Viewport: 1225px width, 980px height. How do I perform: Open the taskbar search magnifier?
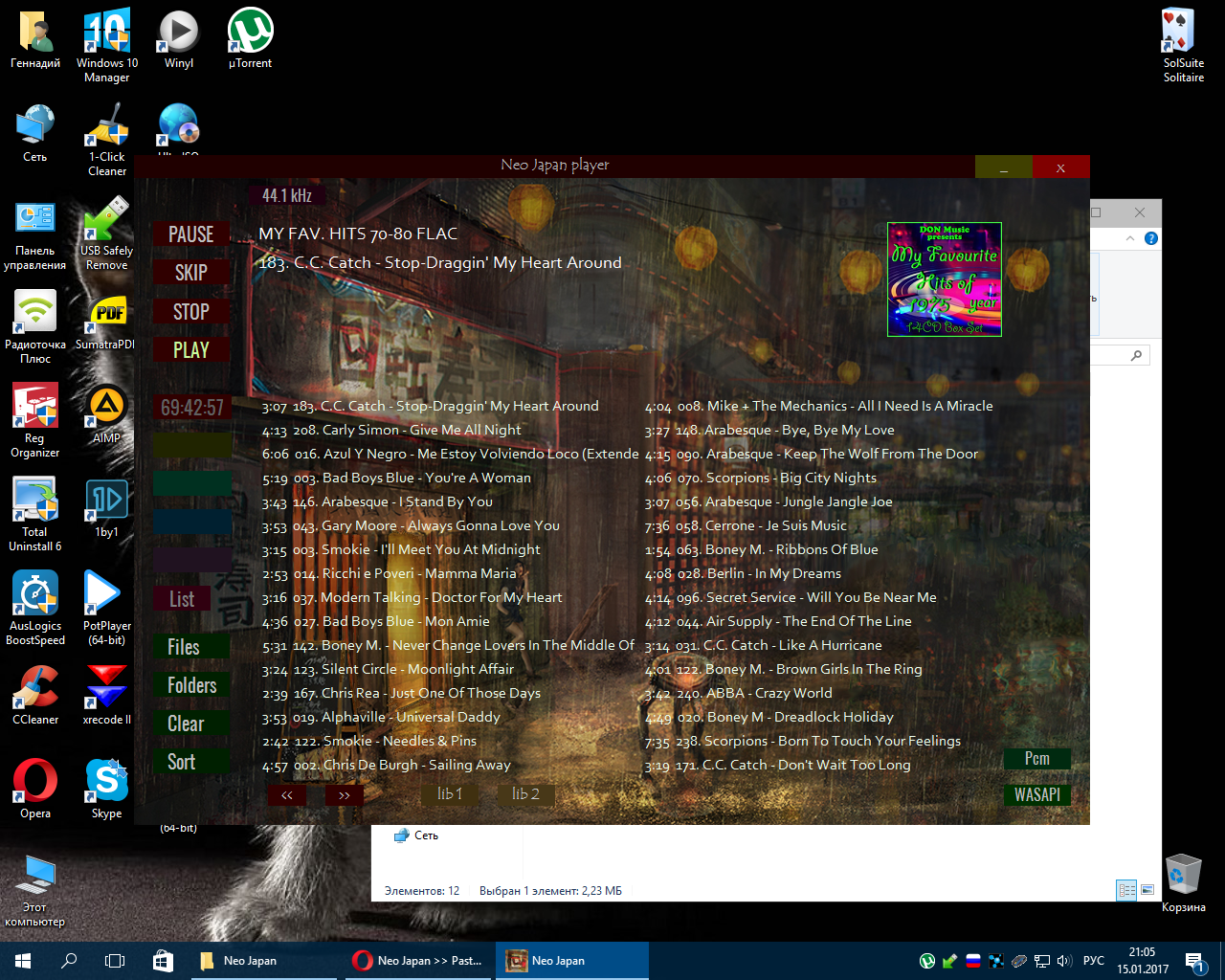[x=69, y=961]
